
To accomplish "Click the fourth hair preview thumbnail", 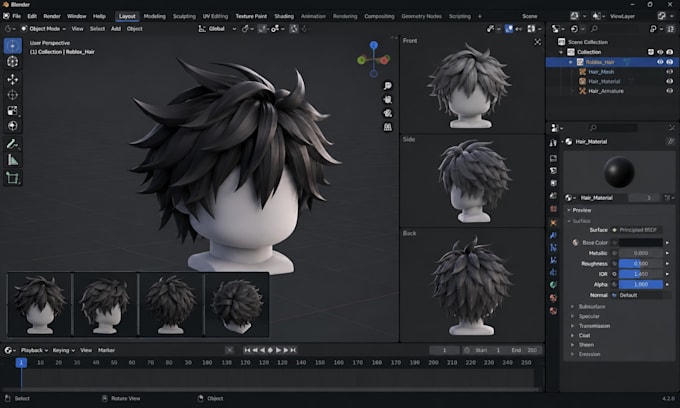I will click(x=237, y=304).
